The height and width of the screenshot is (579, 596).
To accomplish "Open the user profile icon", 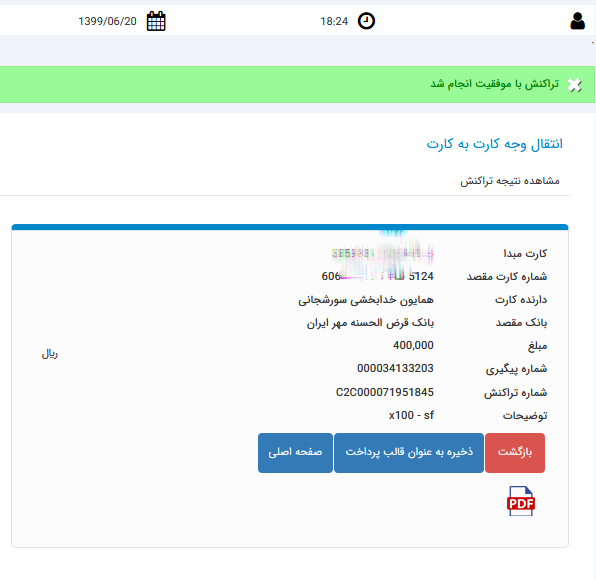I will coord(577,21).
